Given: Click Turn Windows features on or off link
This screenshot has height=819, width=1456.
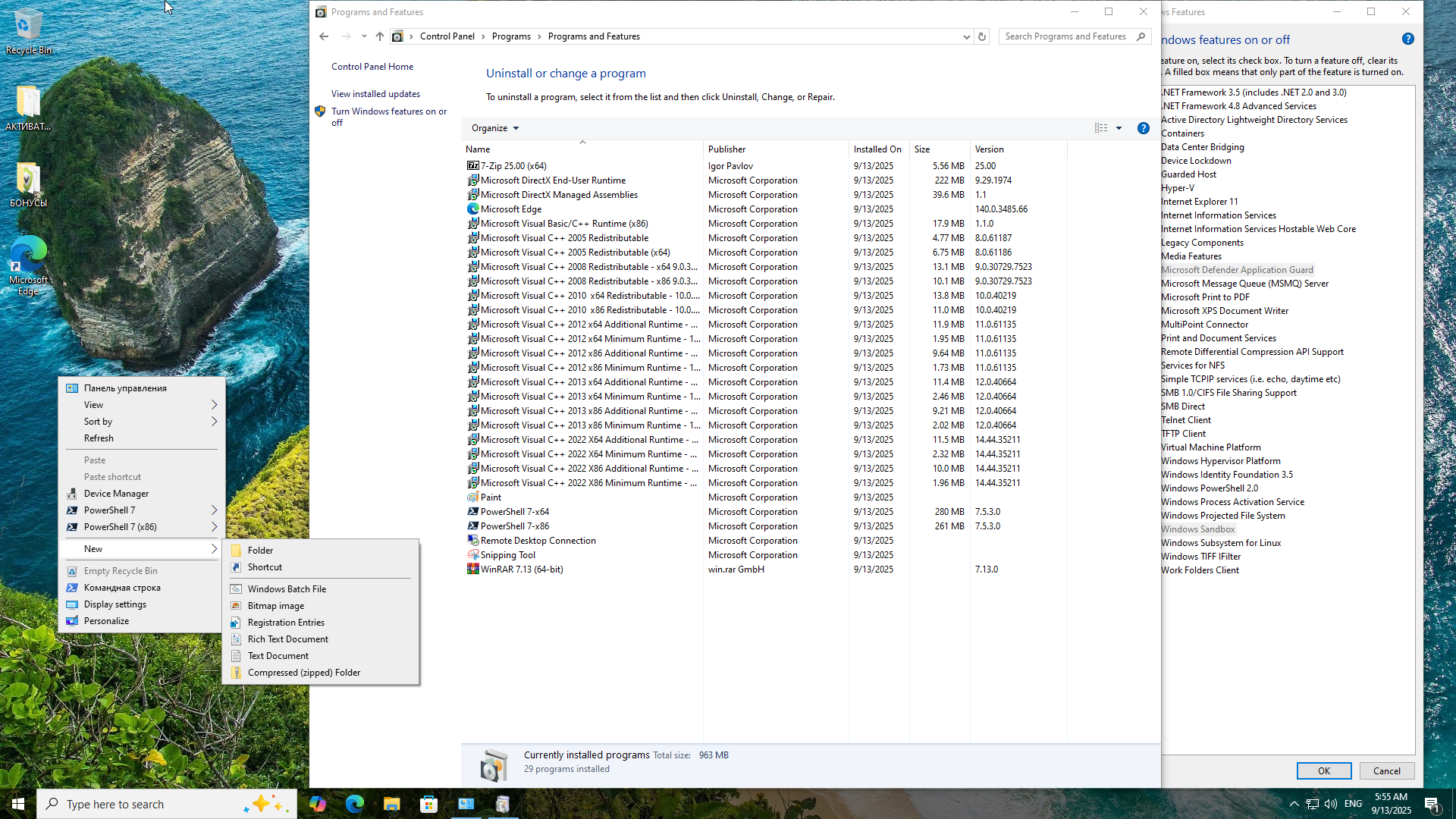Looking at the screenshot, I should point(388,117).
